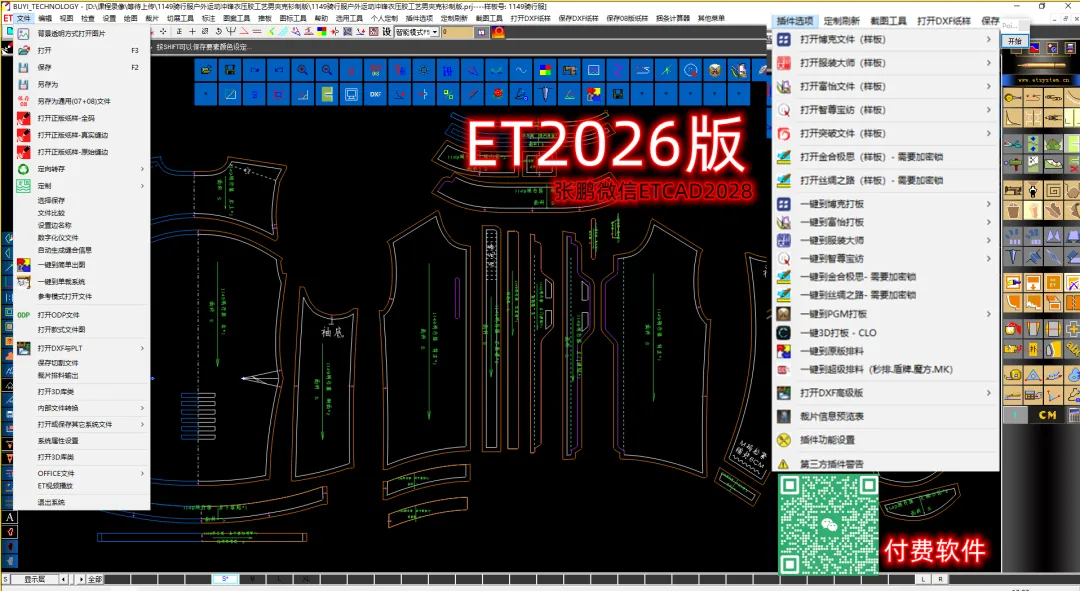
Task: Expand the 定制 submenu arrow
Action: [x=143, y=186]
